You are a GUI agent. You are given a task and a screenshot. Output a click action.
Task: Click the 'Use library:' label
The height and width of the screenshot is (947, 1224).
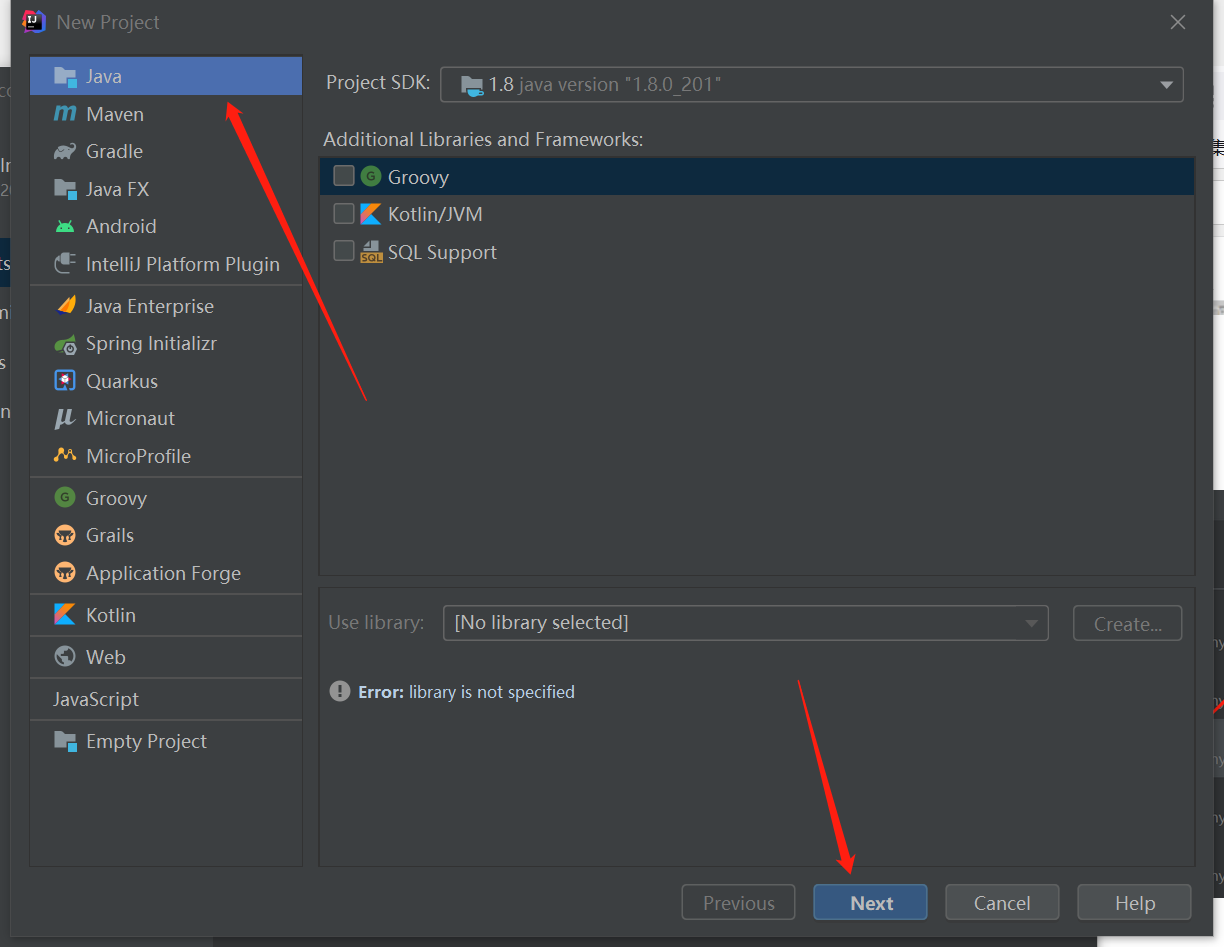click(376, 622)
